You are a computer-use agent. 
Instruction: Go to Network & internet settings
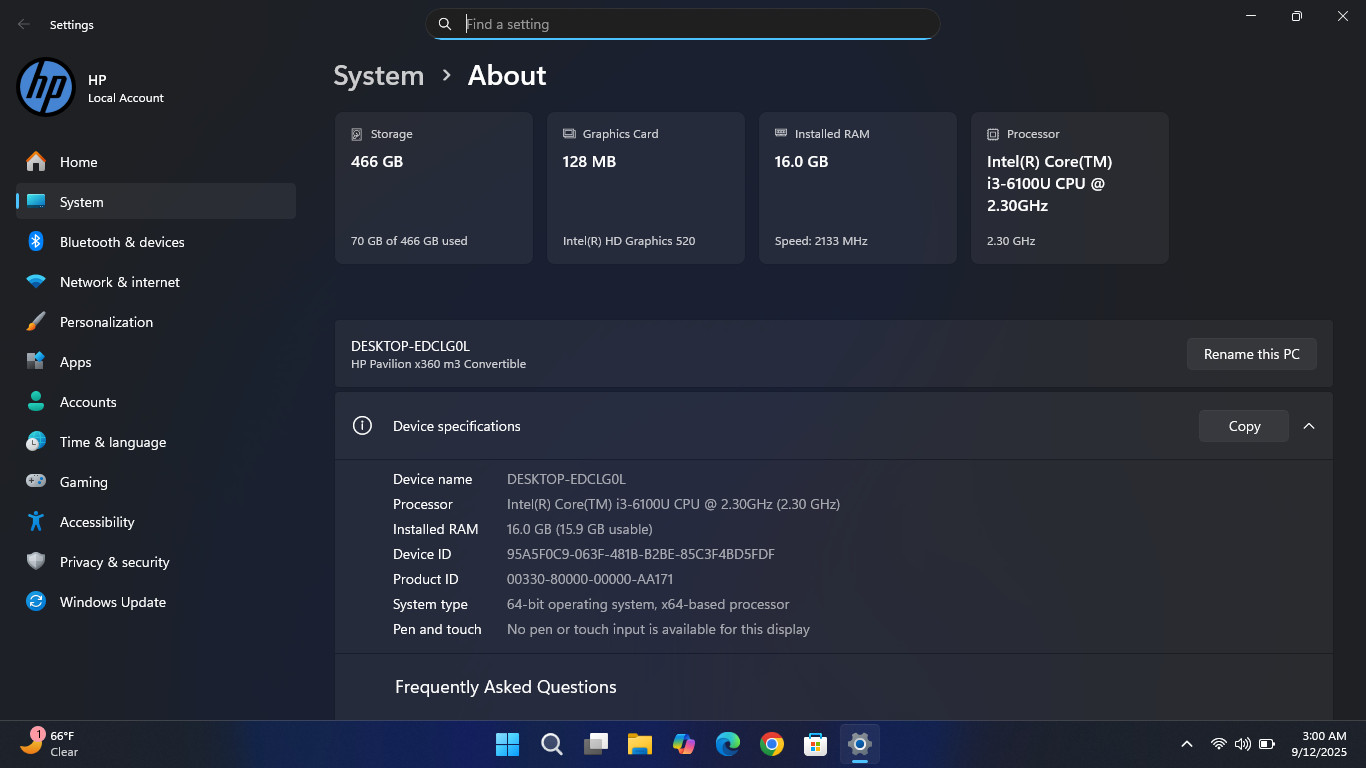156,282
